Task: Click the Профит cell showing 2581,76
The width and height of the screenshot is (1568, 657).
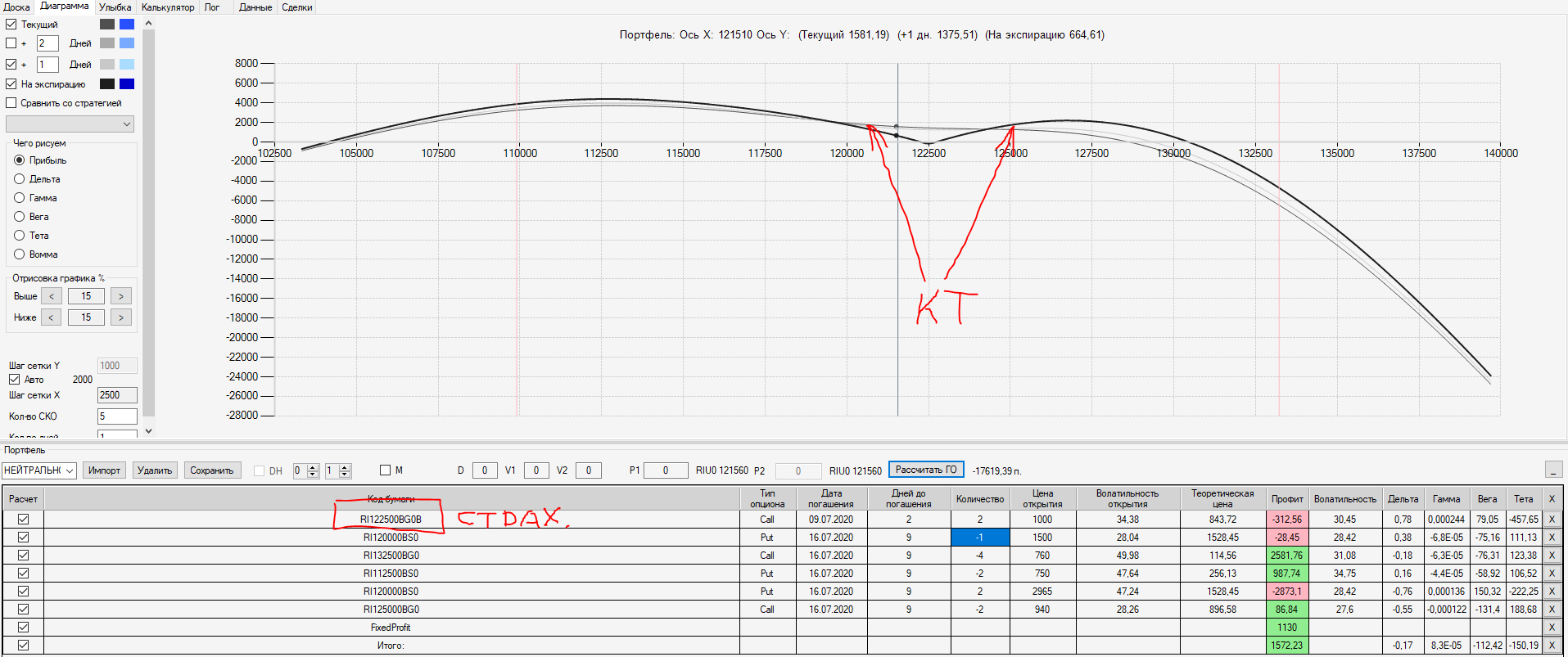Action: coord(1287,556)
